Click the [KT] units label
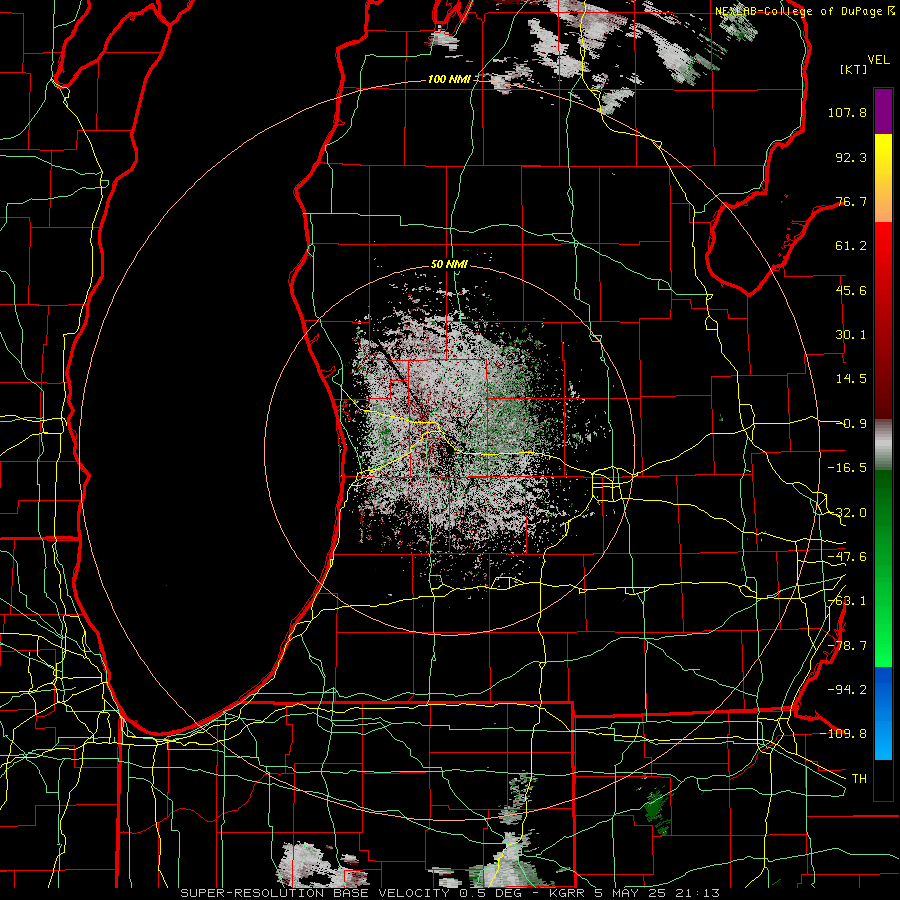This screenshot has width=900, height=900. point(853,69)
